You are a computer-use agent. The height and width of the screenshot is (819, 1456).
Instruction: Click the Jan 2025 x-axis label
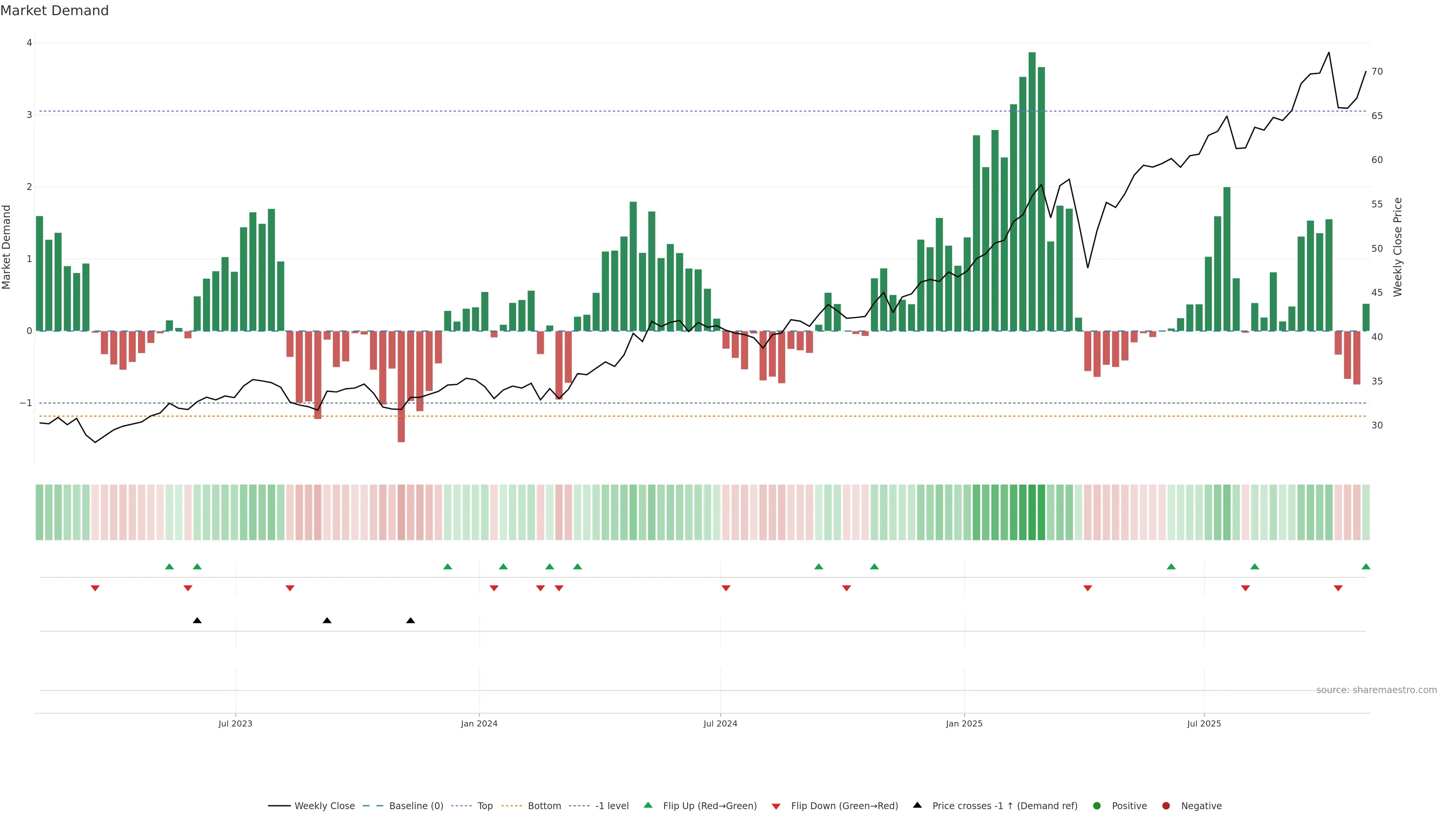coord(964,723)
